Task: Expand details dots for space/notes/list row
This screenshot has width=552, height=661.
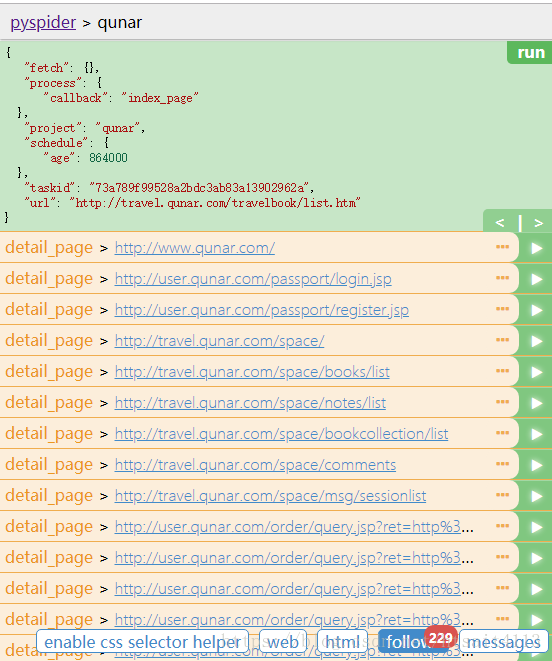Action: [x=502, y=402]
